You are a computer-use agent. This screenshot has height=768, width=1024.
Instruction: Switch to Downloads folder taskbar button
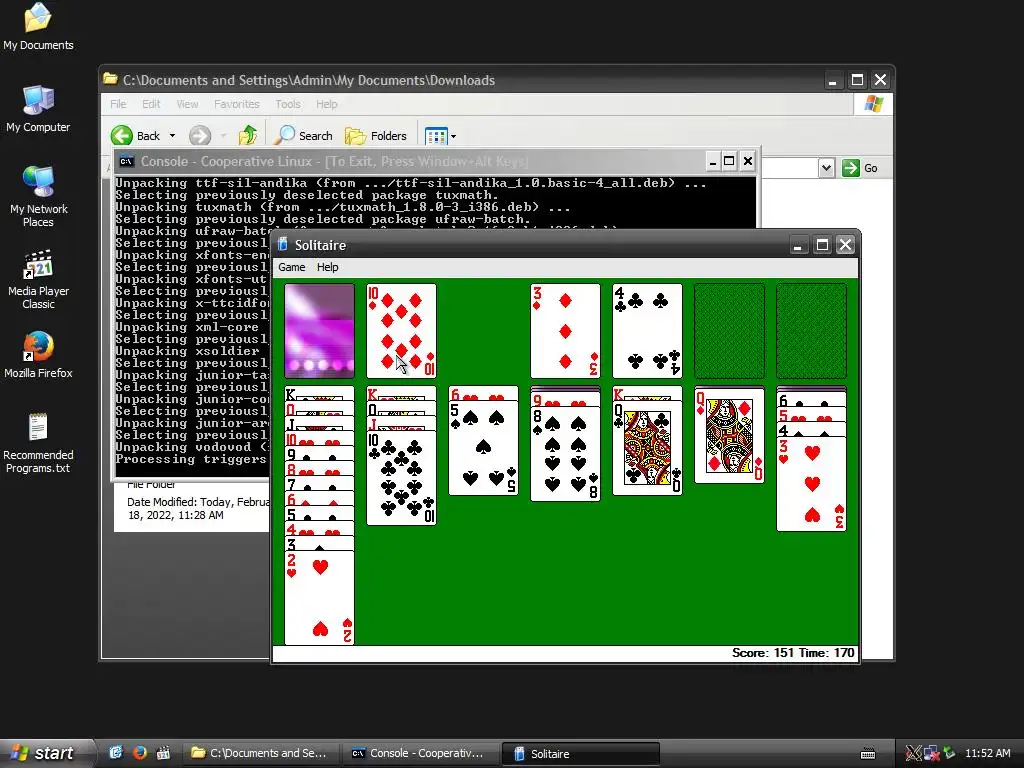(x=261, y=753)
